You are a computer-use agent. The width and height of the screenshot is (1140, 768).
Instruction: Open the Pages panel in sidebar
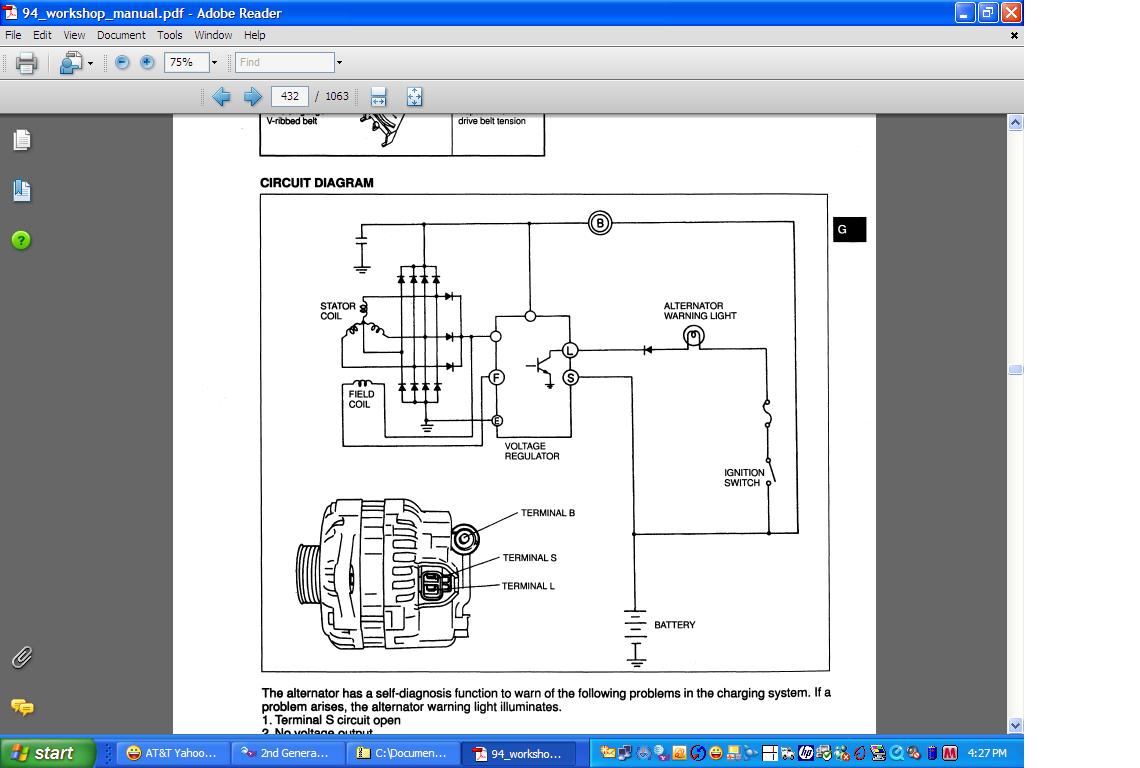(21, 140)
